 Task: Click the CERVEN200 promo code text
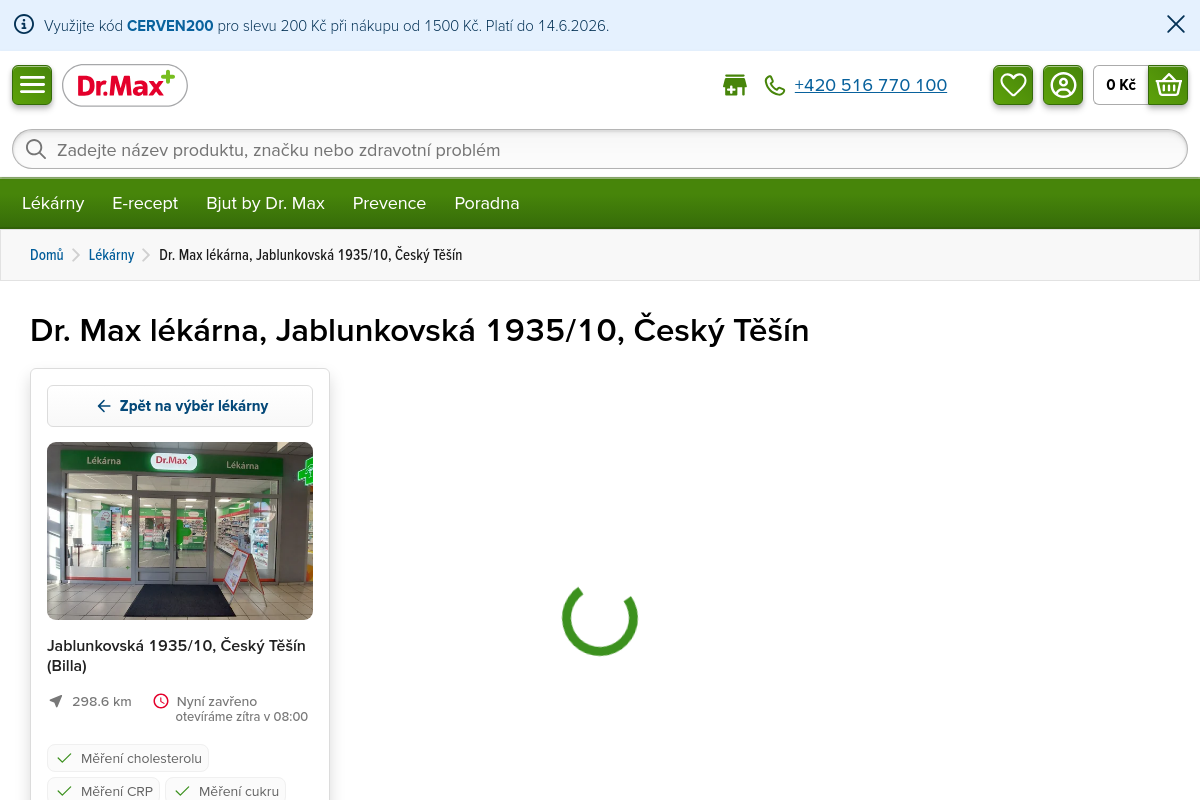170,25
